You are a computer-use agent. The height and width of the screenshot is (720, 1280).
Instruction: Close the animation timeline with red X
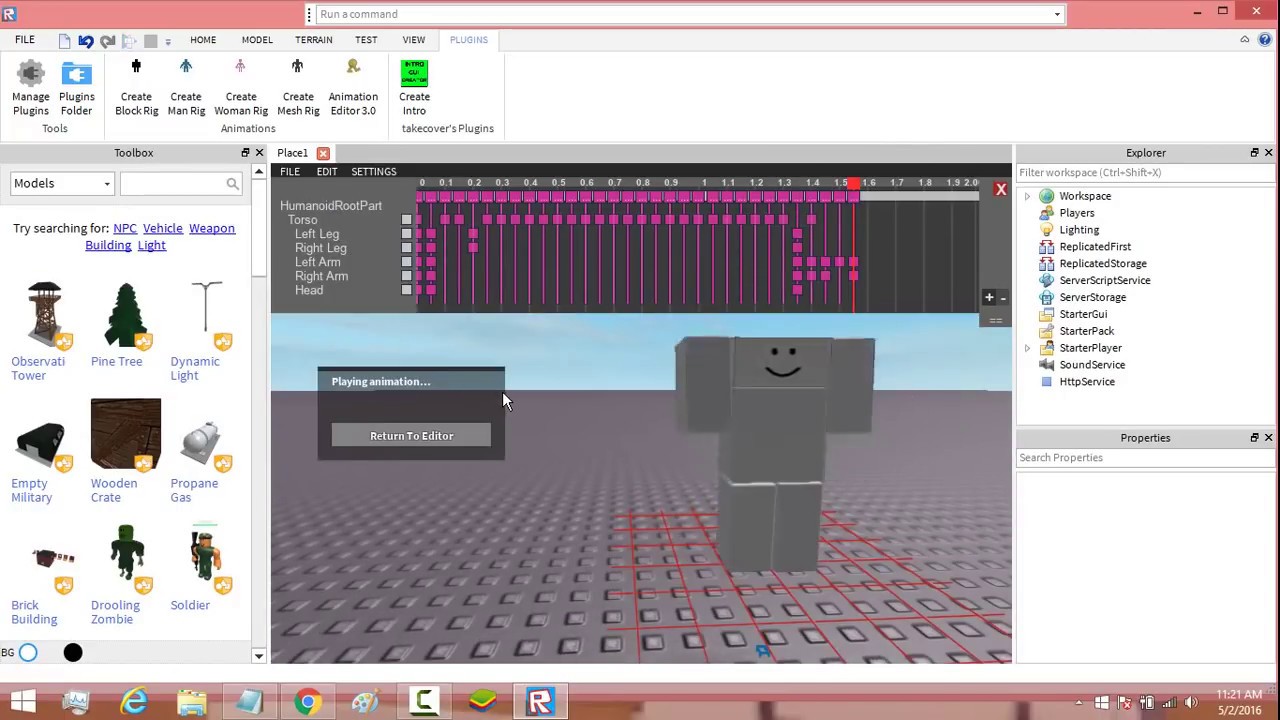tap(1000, 189)
